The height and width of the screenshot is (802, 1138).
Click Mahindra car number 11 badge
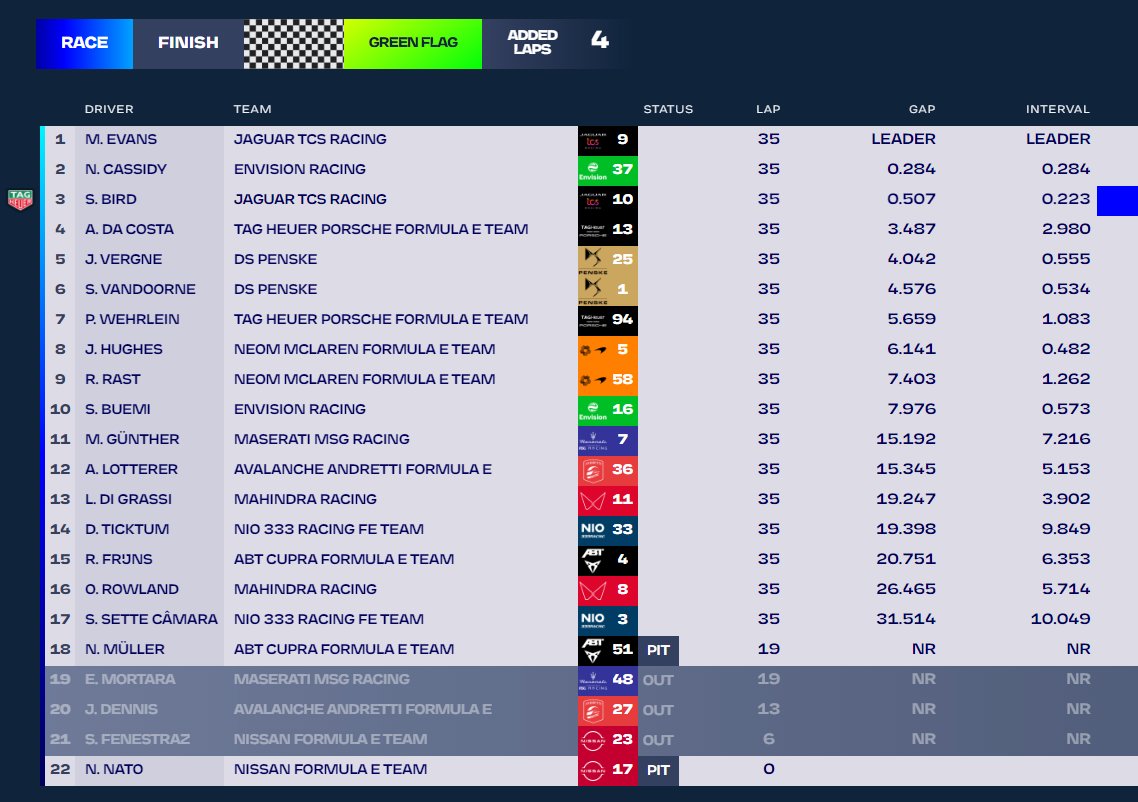click(x=607, y=500)
